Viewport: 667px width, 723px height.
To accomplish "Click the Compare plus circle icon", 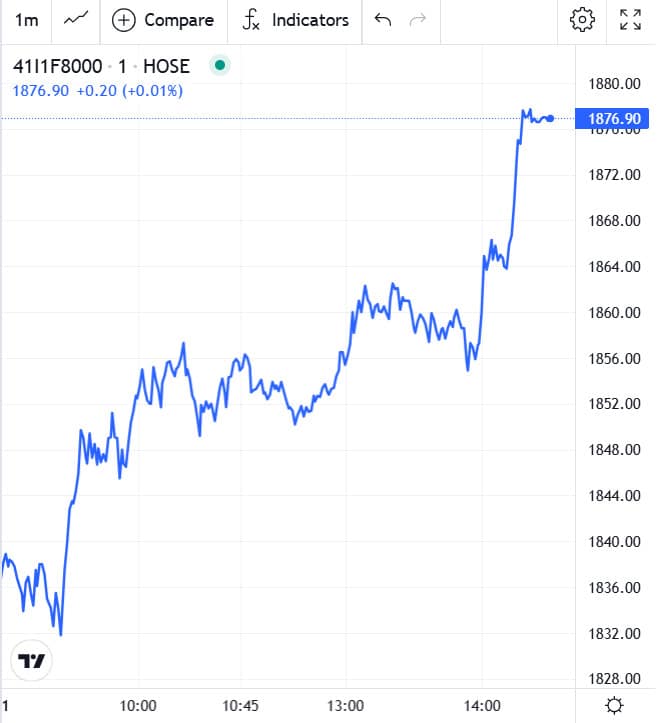I will coord(124,20).
